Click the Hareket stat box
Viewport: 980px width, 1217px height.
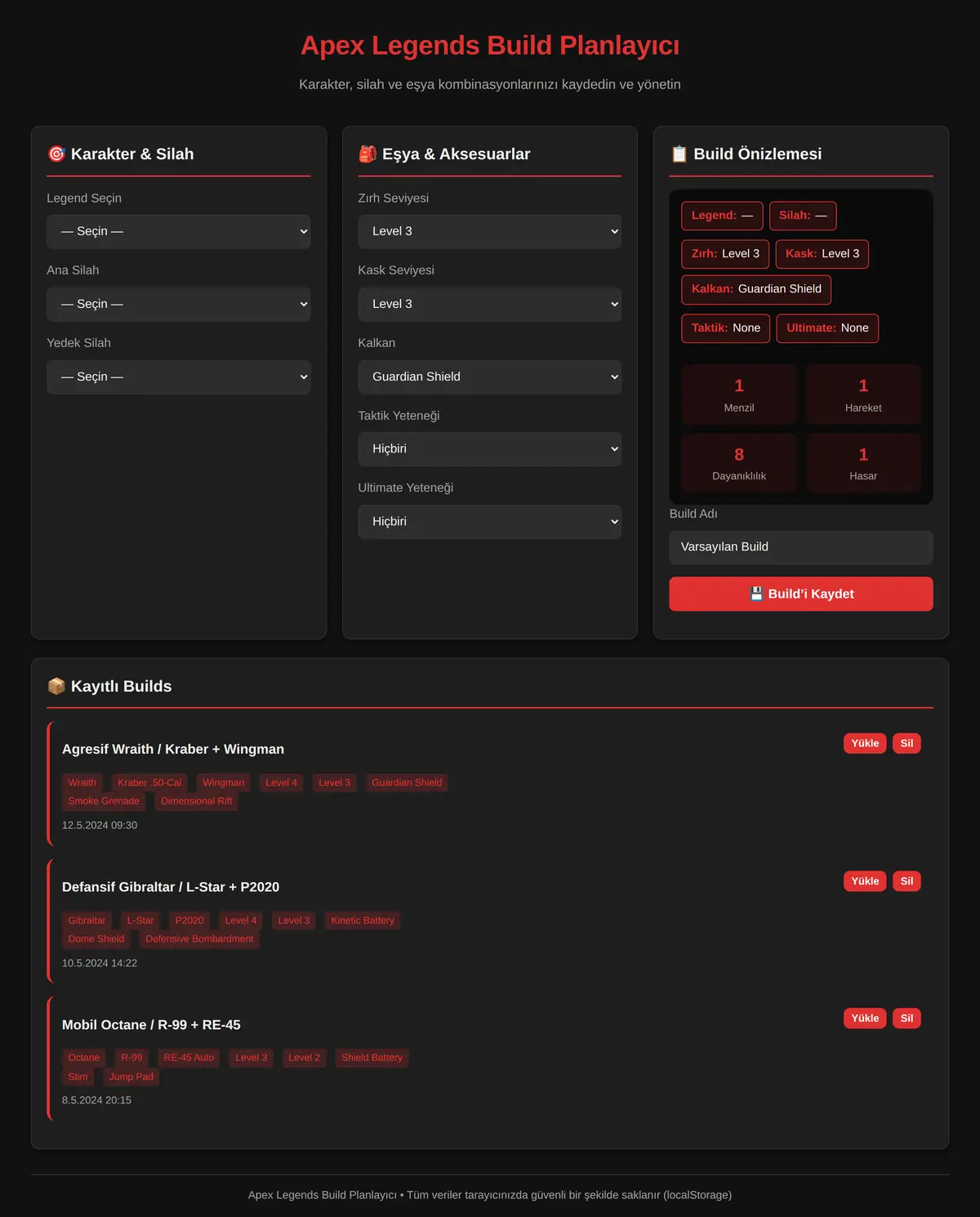[x=863, y=395]
